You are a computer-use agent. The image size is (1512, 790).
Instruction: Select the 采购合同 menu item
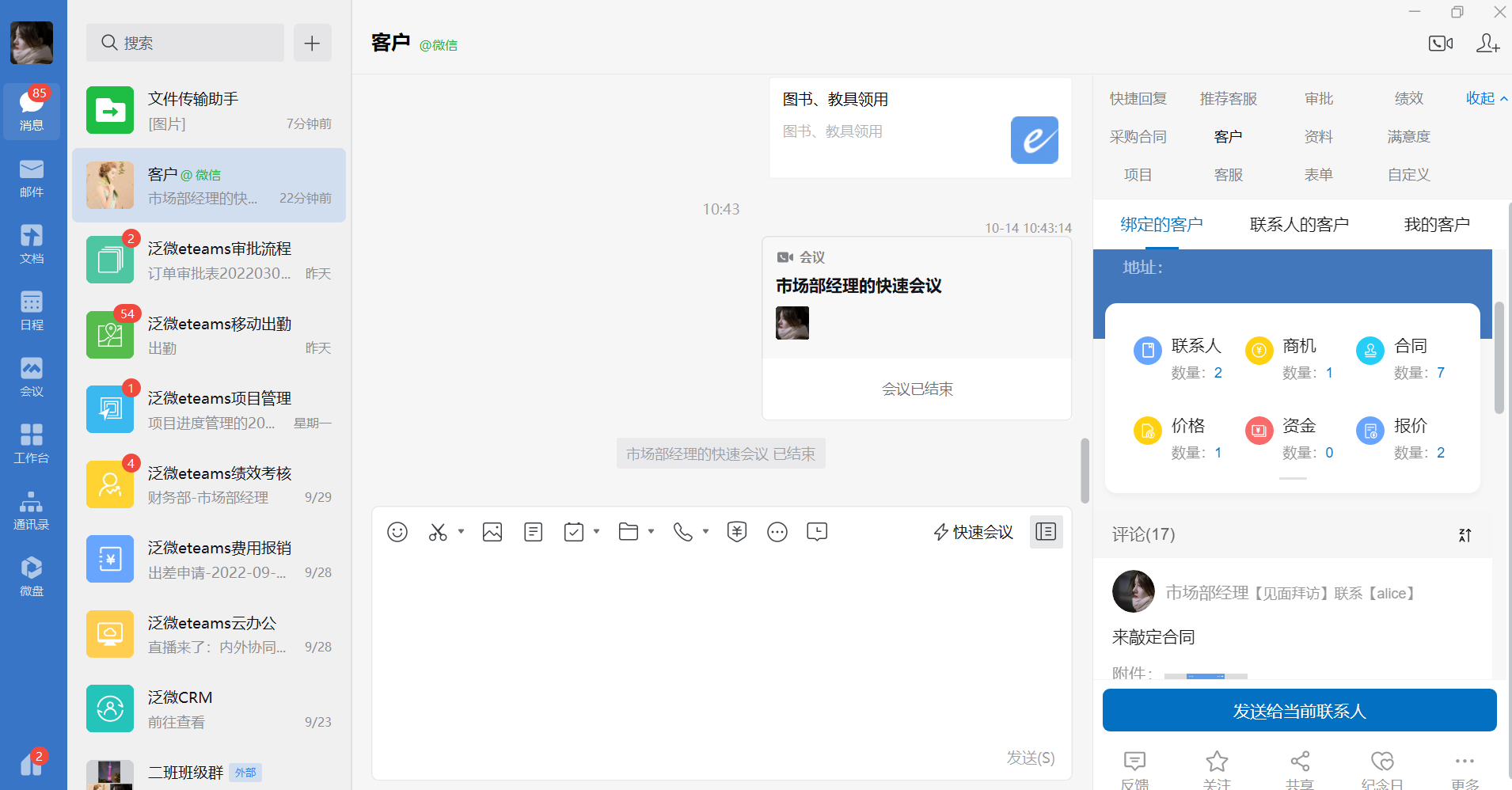[1138, 136]
